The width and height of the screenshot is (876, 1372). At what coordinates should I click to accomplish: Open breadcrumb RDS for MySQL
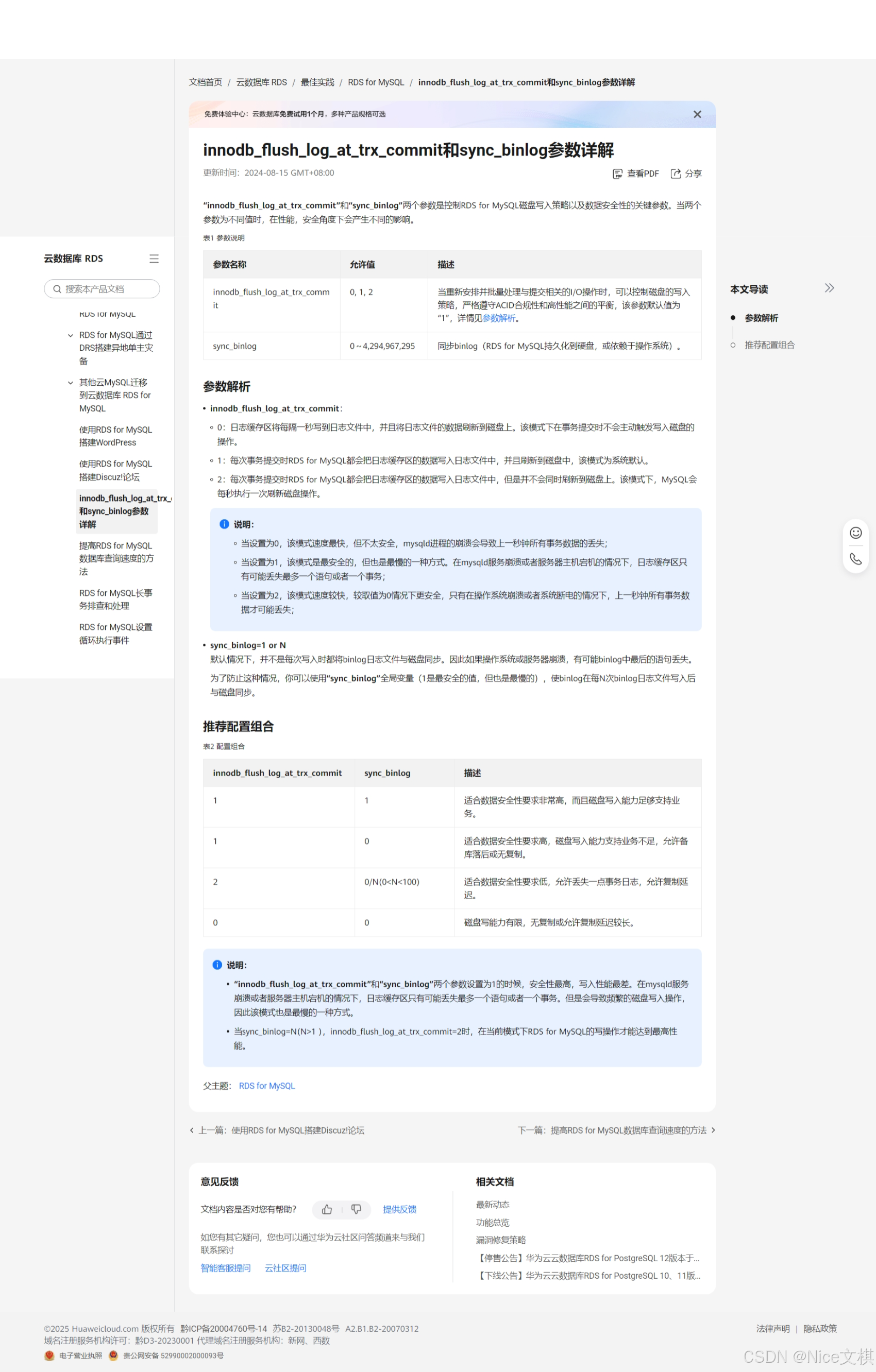pyautogui.click(x=376, y=82)
